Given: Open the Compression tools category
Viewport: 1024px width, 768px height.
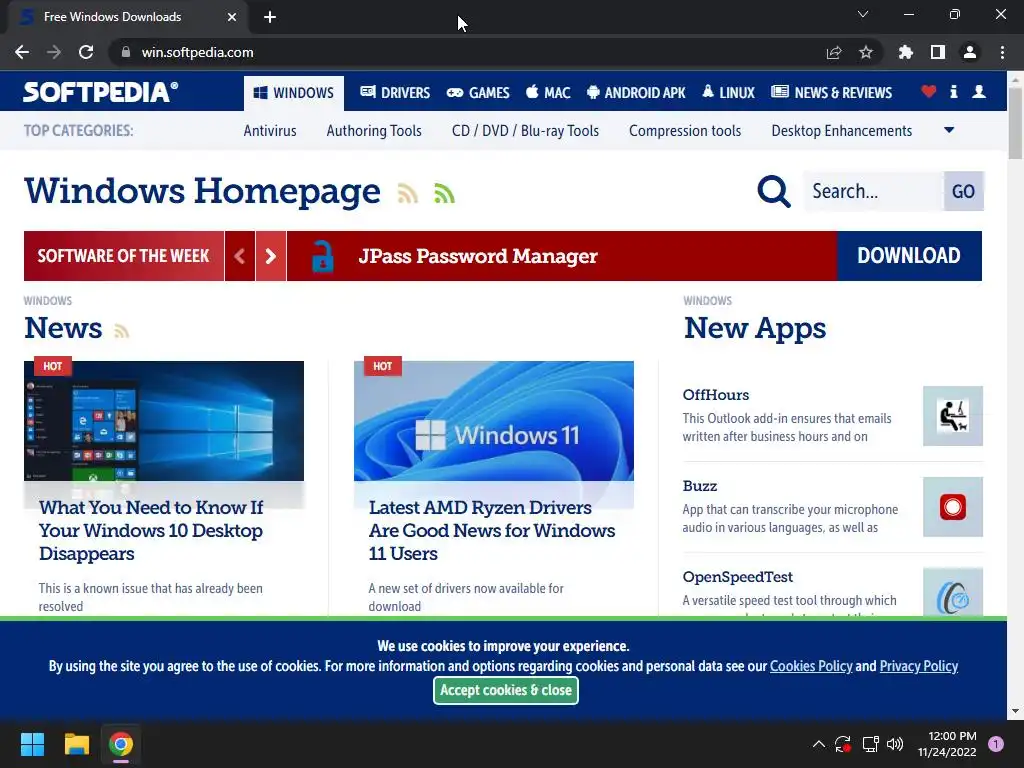Looking at the screenshot, I should tap(685, 131).
